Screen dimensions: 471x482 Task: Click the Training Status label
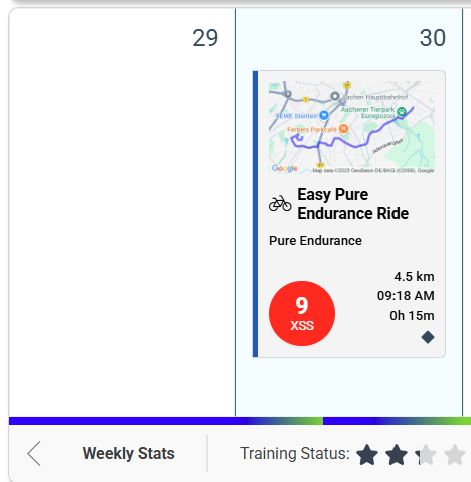[x=295, y=453]
